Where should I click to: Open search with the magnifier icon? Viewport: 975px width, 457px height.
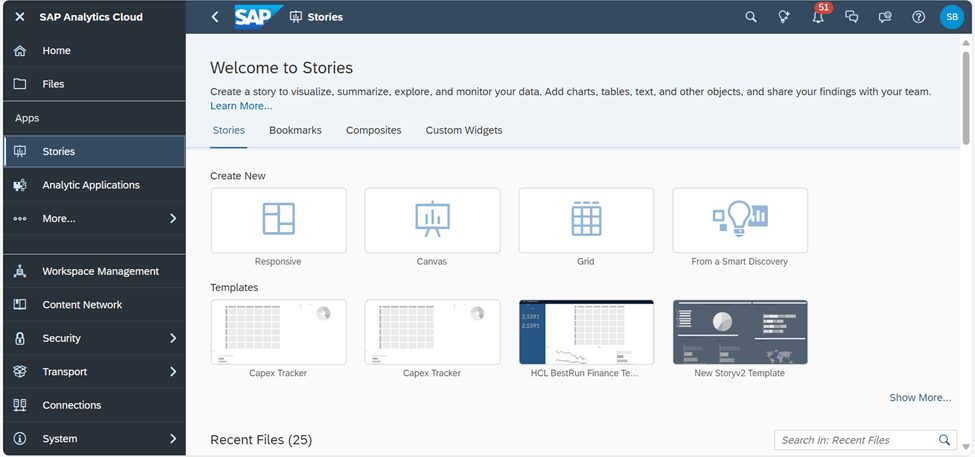point(751,17)
